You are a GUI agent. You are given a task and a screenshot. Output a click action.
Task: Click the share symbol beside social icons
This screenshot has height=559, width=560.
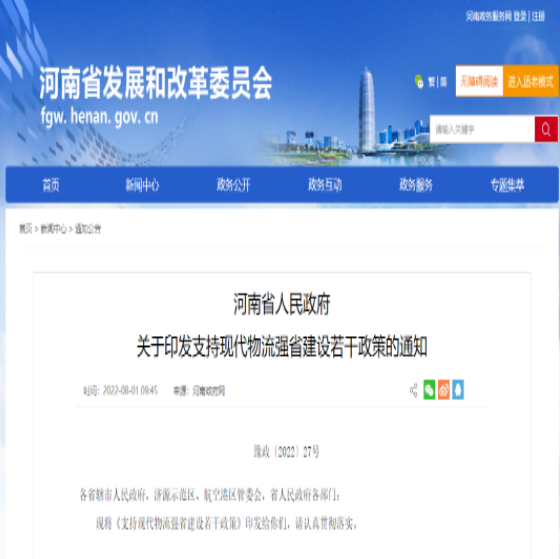[414, 390]
